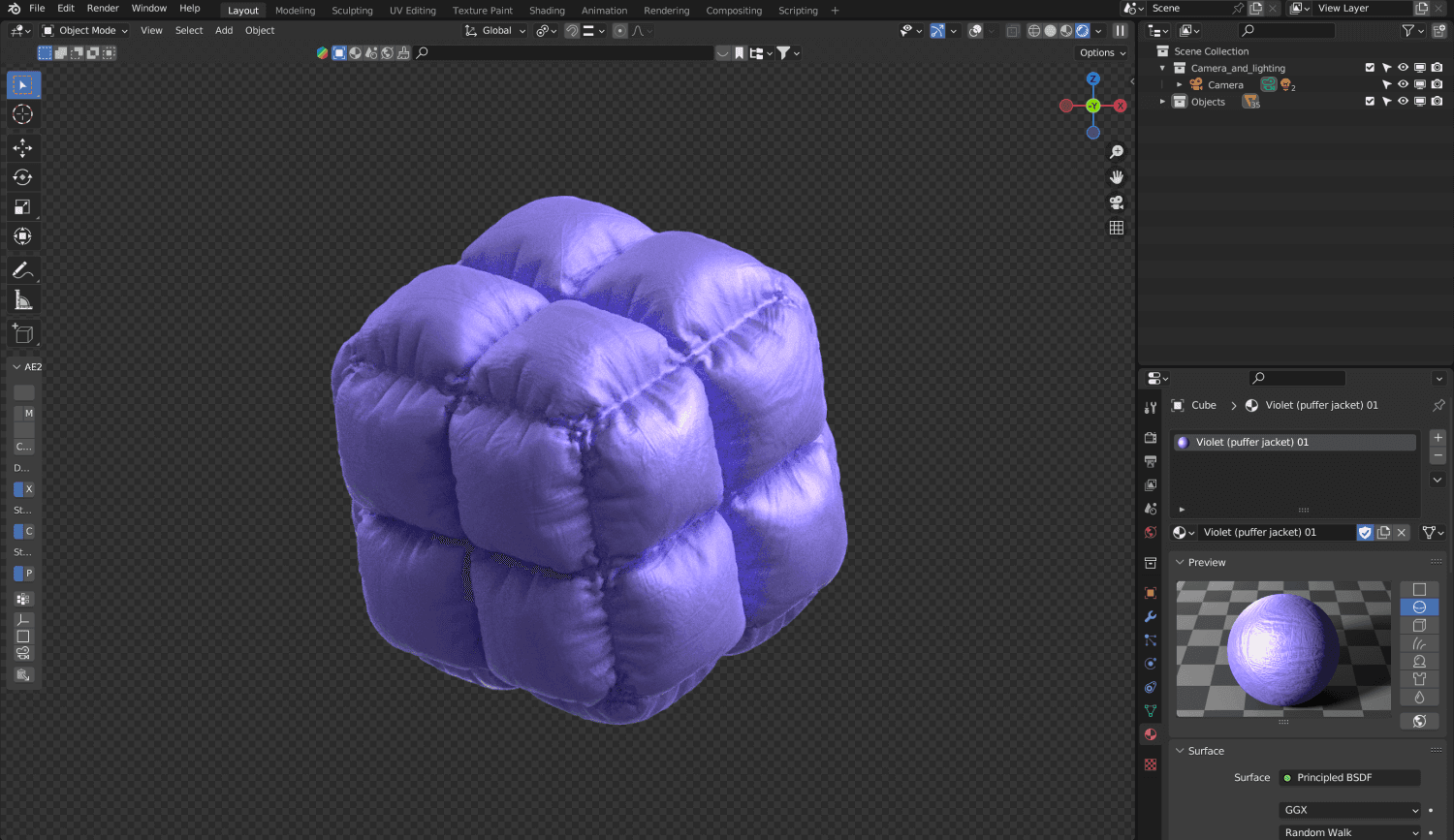Open the Physics properties tab
1454x840 pixels.
click(x=1151, y=664)
